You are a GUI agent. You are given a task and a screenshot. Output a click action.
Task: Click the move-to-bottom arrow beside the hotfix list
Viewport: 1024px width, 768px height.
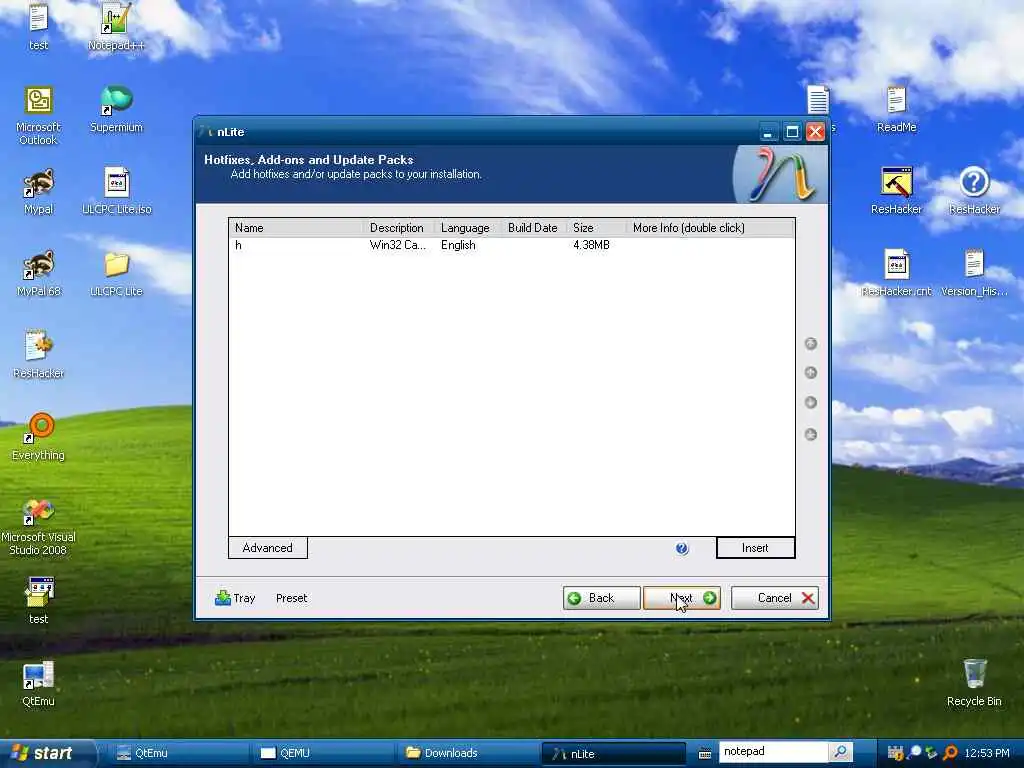point(810,434)
